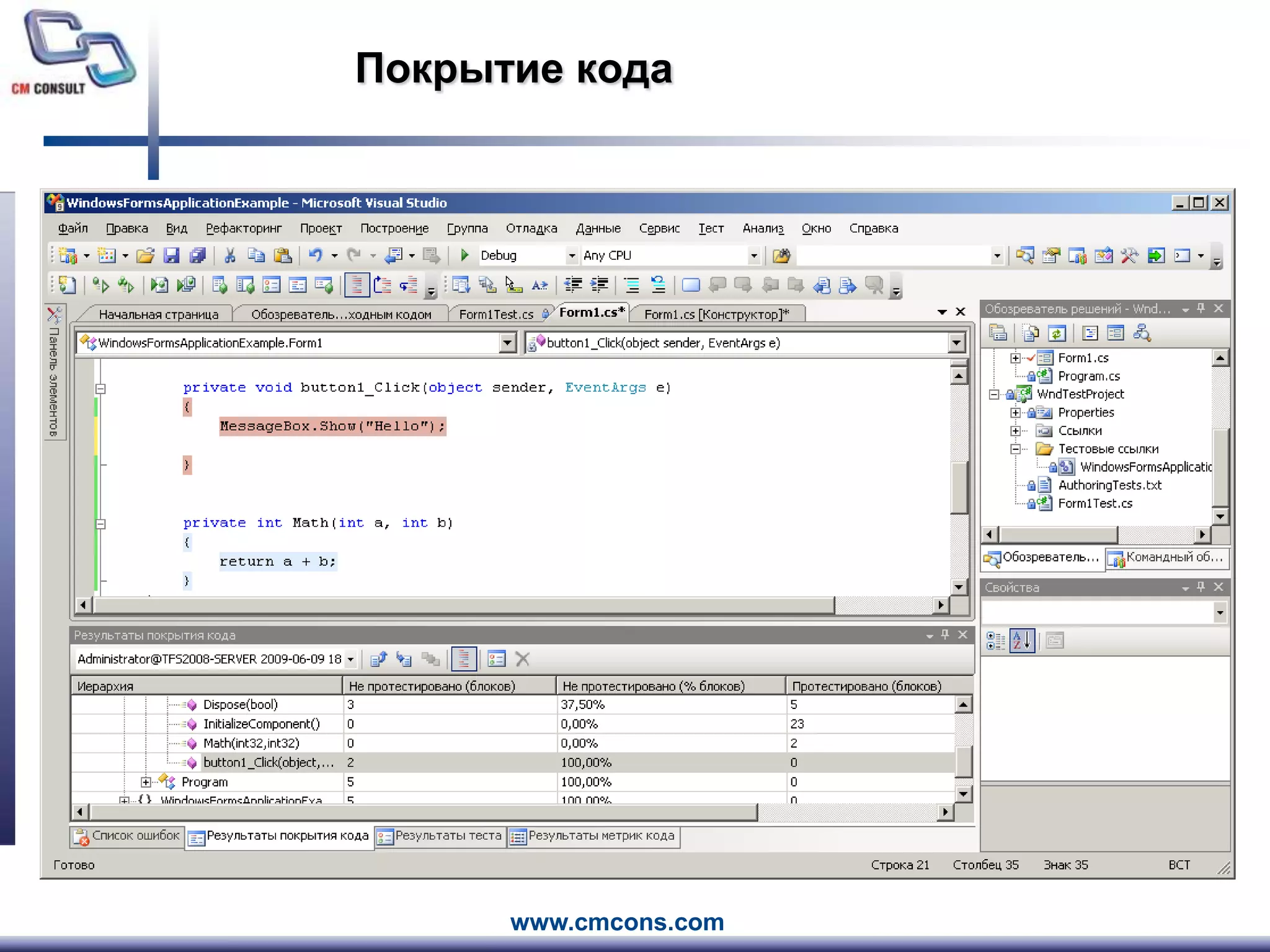
Task: Collapse button1_Click method outline in editor
Action: 100,389
